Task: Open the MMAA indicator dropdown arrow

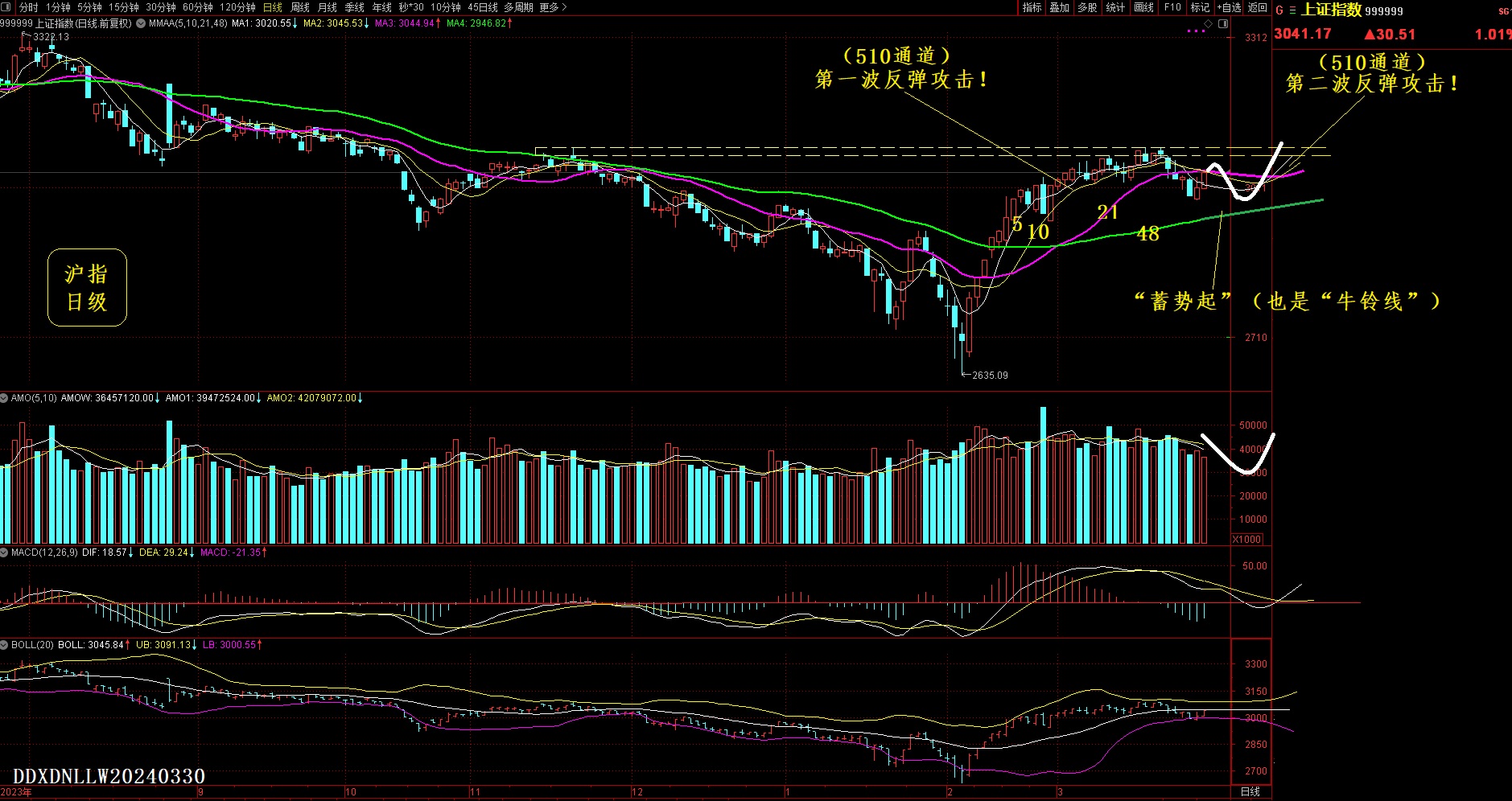Action: pos(141,23)
